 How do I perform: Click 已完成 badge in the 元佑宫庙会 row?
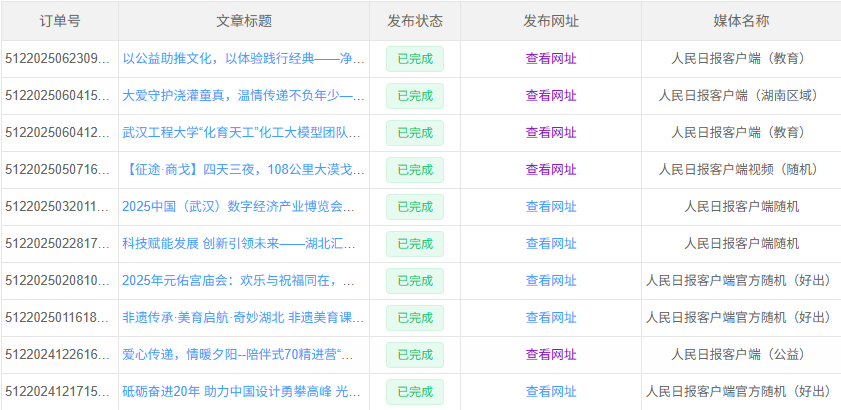(x=415, y=281)
